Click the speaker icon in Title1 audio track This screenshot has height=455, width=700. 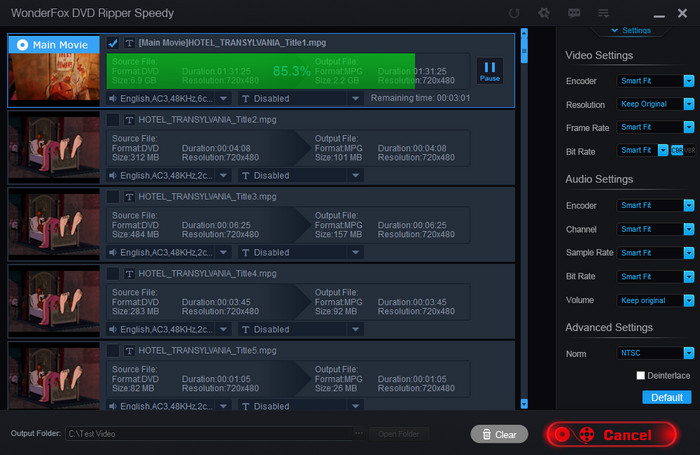[113, 99]
